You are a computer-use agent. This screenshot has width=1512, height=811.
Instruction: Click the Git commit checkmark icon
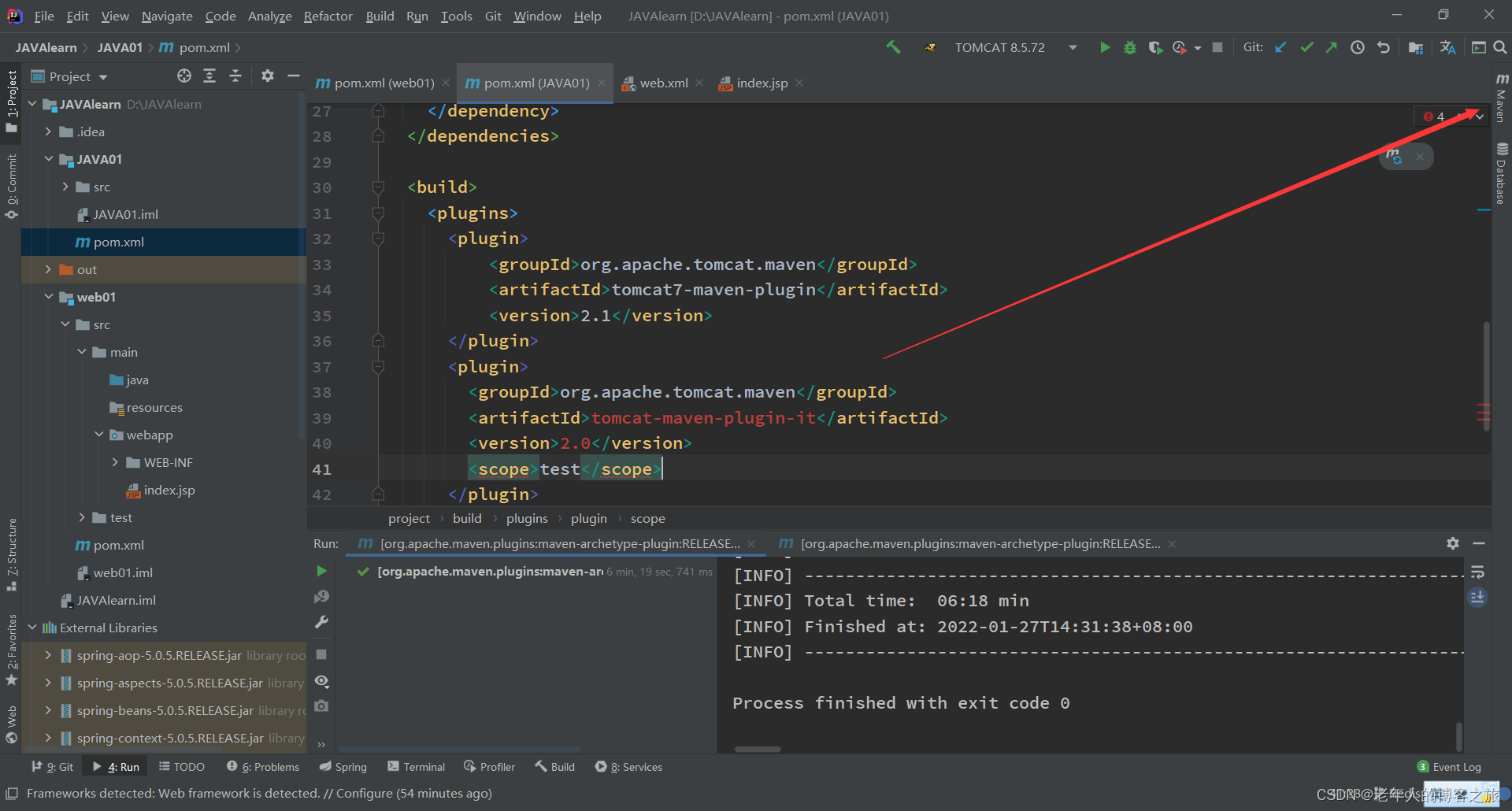pyautogui.click(x=1307, y=47)
